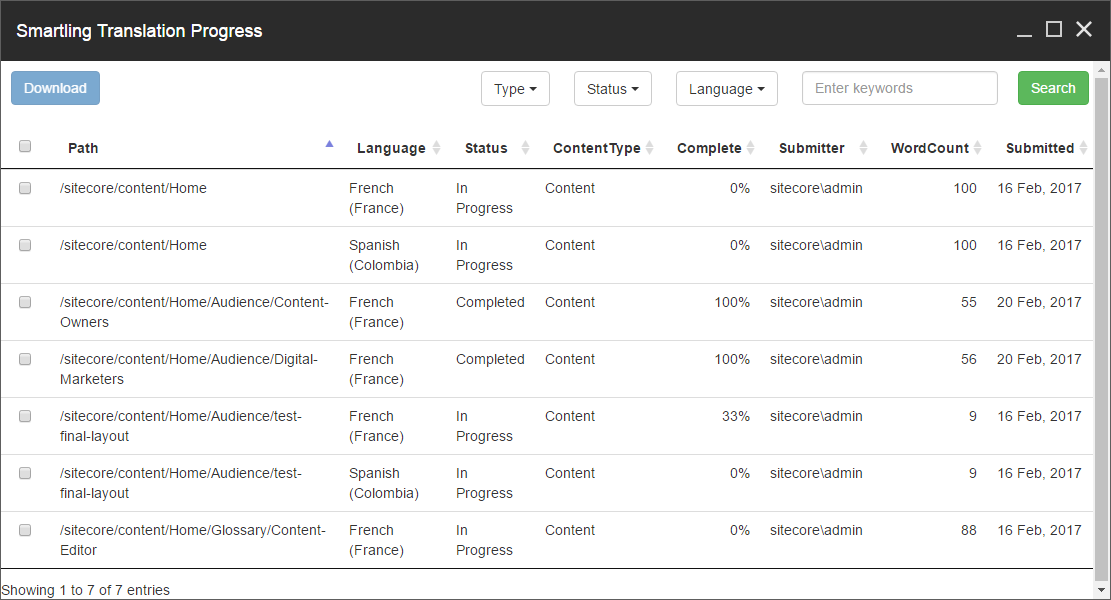Click the word count 55 cell
The height and width of the screenshot is (600, 1111).
(x=969, y=302)
